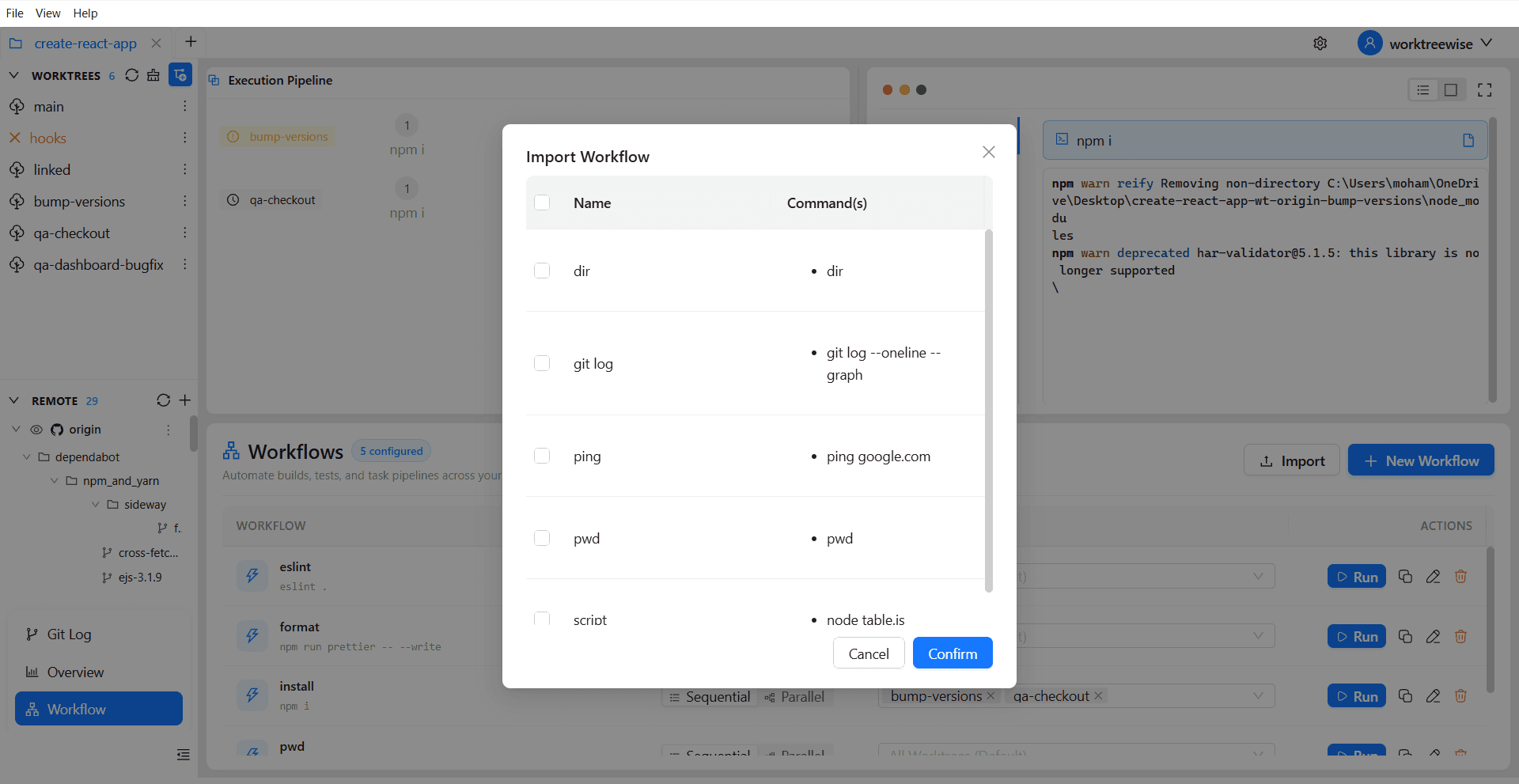Close the Import Workflow dialog
The image size is (1519, 784).
[988, 152]
